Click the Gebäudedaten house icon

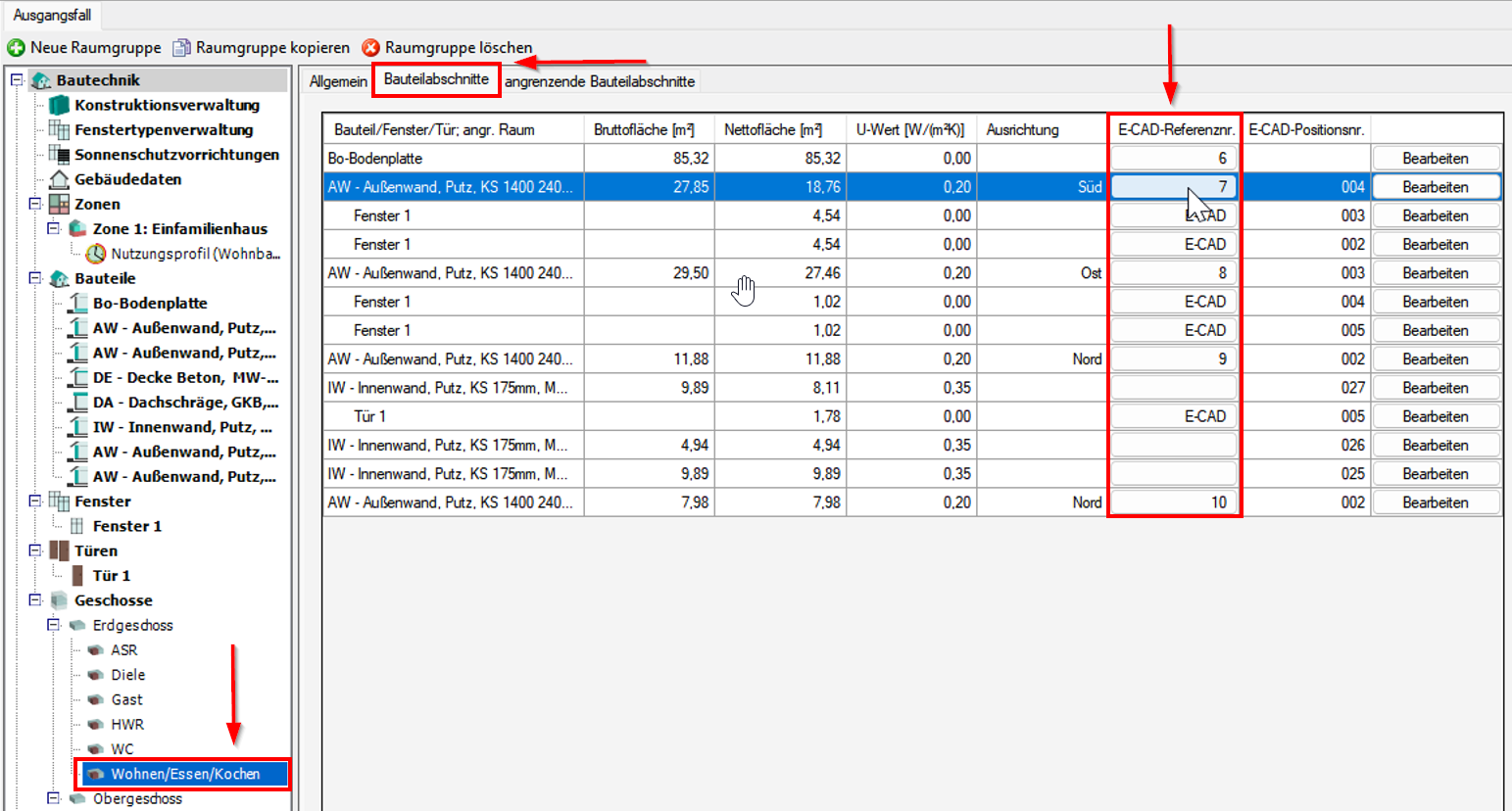pos(60,179)
